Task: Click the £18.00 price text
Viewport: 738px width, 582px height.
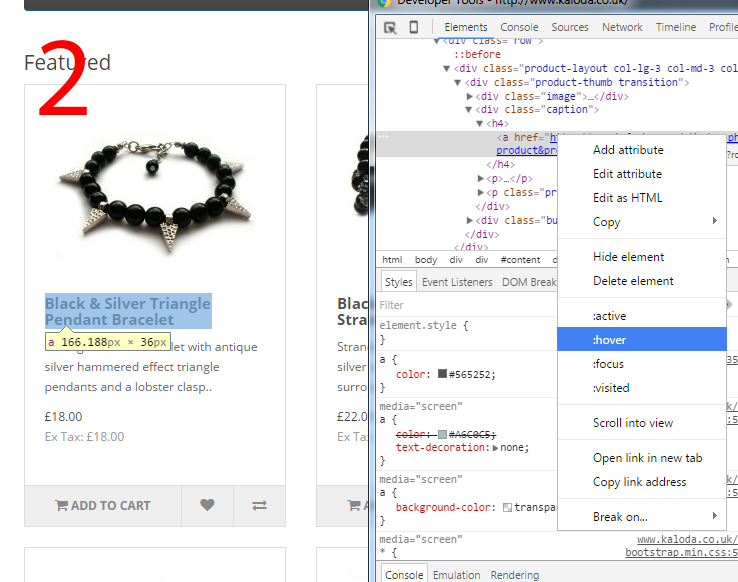Action: point(64,416)
